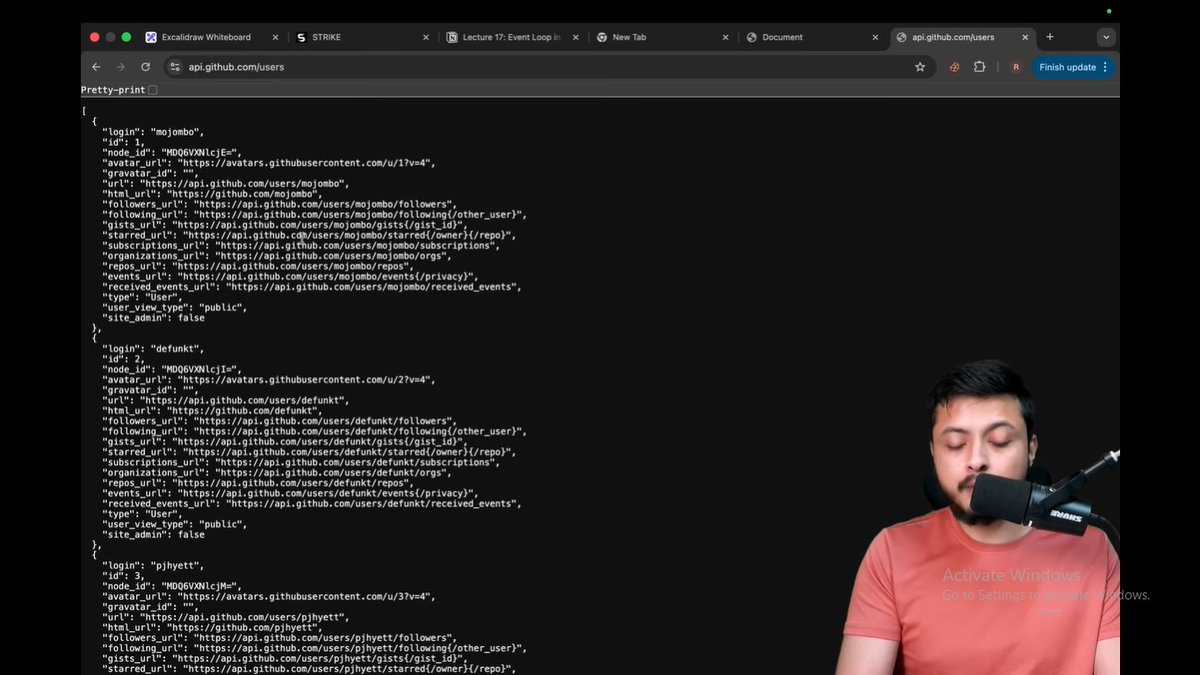Click the macOS yellow minimize button

111,37
